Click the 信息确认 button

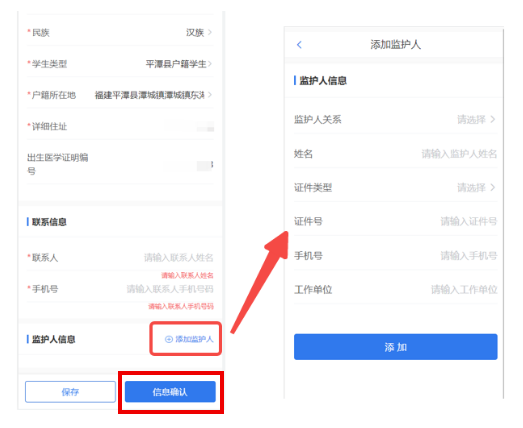[x=170, y=392]
